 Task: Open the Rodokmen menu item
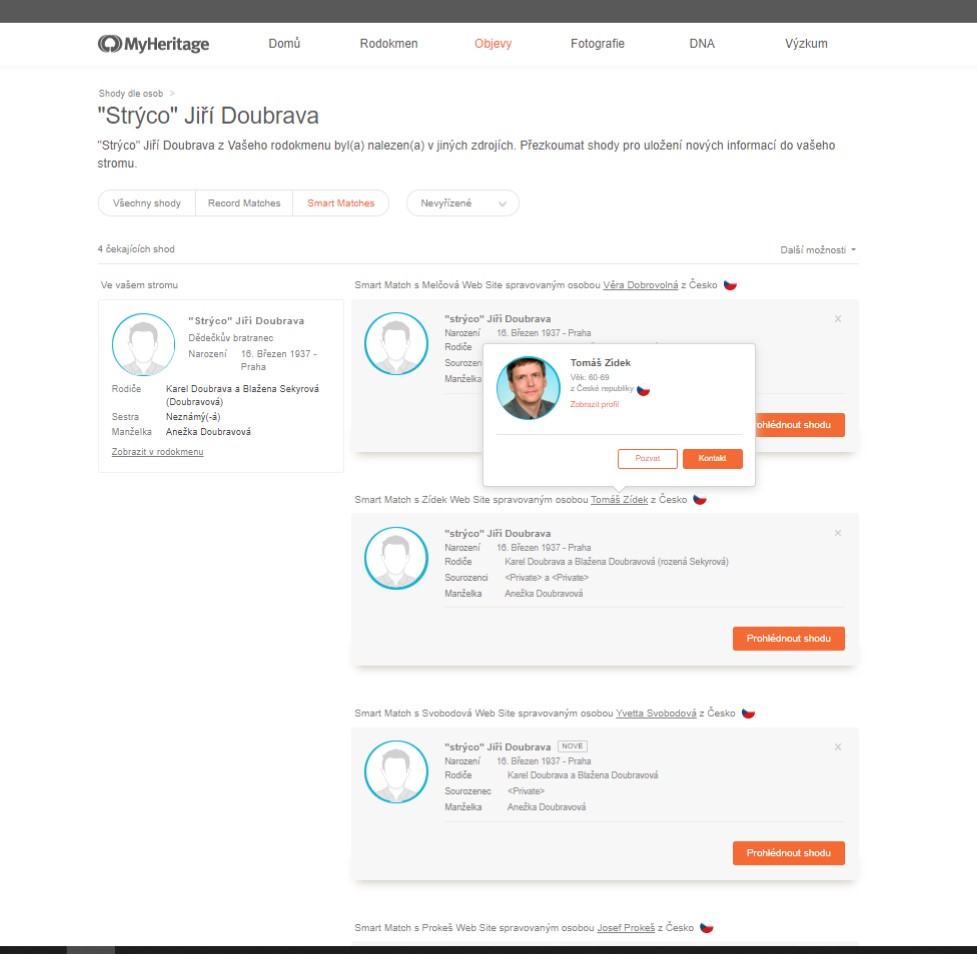(389, 44)
